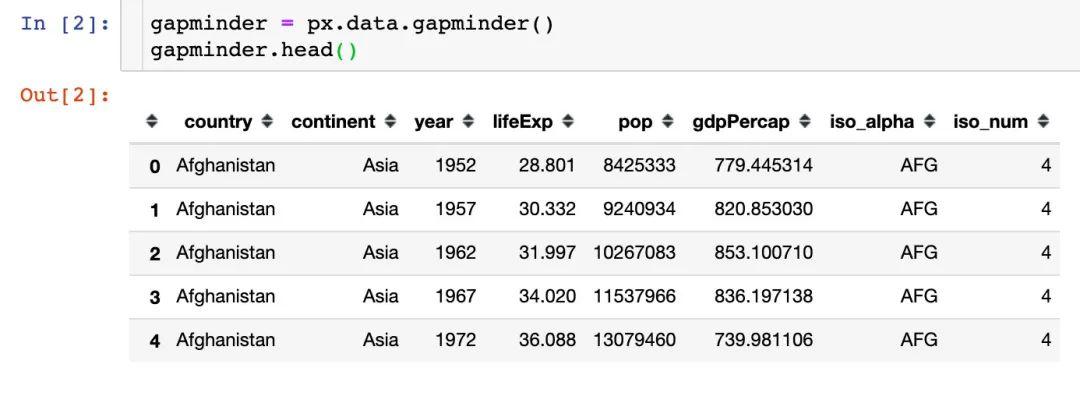Click the 1957 year cell
The width and height of the screenshot is (1080, 396).
[x=455, y=209]
